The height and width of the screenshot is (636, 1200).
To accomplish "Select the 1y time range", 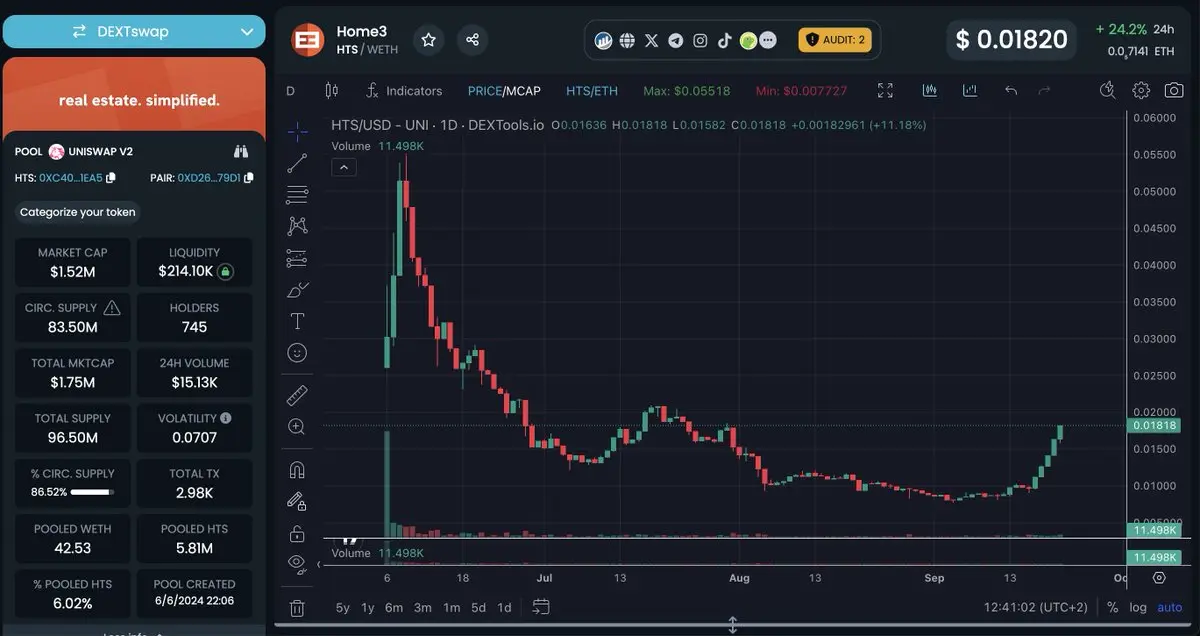I will pos(368,607).
